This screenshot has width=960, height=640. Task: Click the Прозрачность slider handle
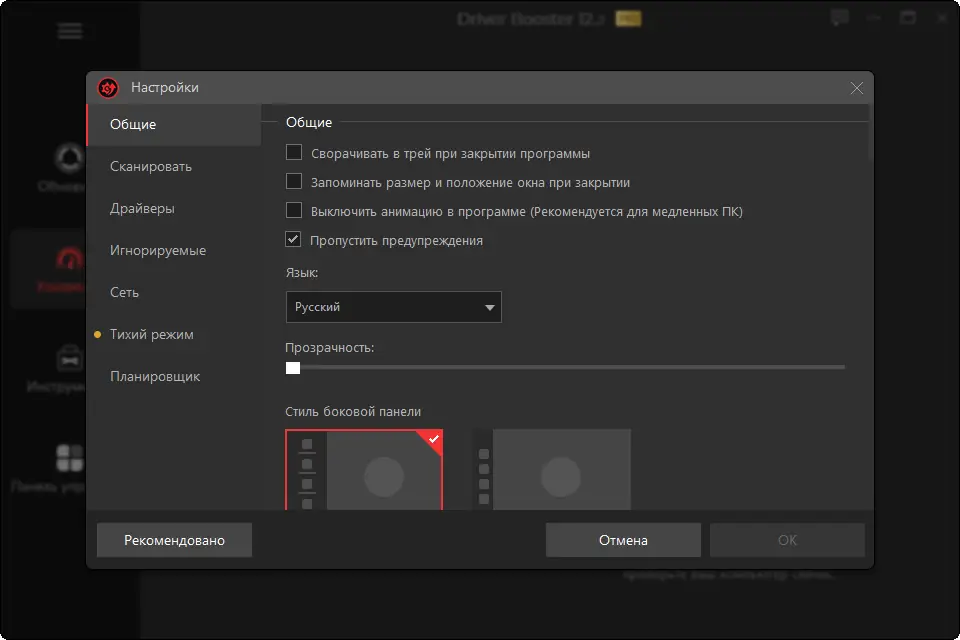(293, 367)
